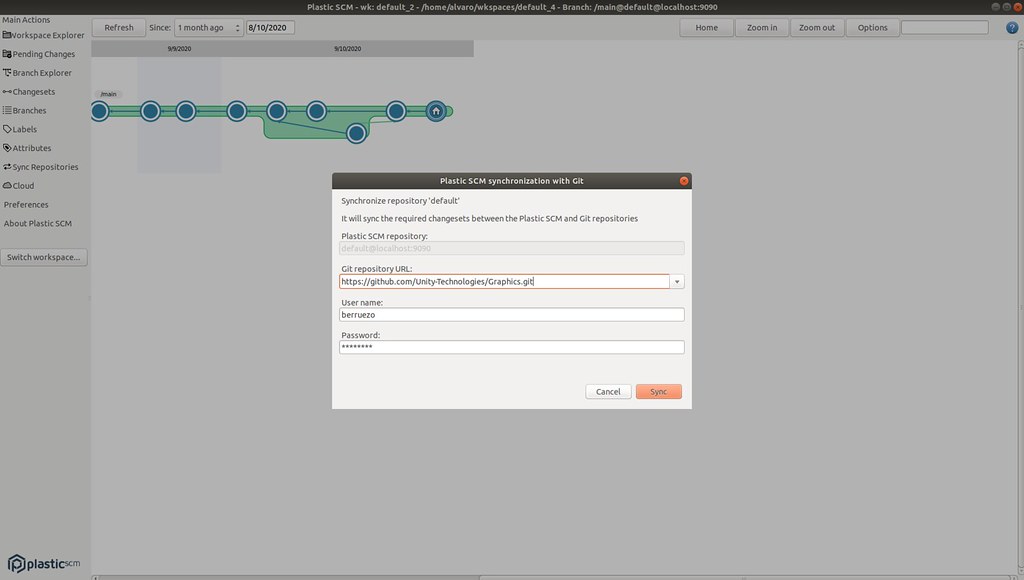Open the Changesets view
The image size is (1024, 580).
[x=29, y=91]
